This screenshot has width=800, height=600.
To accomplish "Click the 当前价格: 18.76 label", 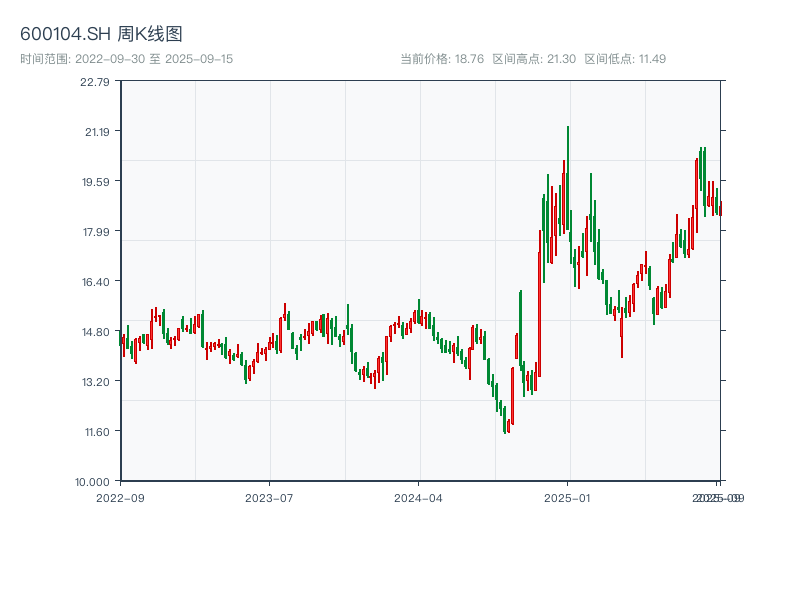I will [x=442, y=59].
